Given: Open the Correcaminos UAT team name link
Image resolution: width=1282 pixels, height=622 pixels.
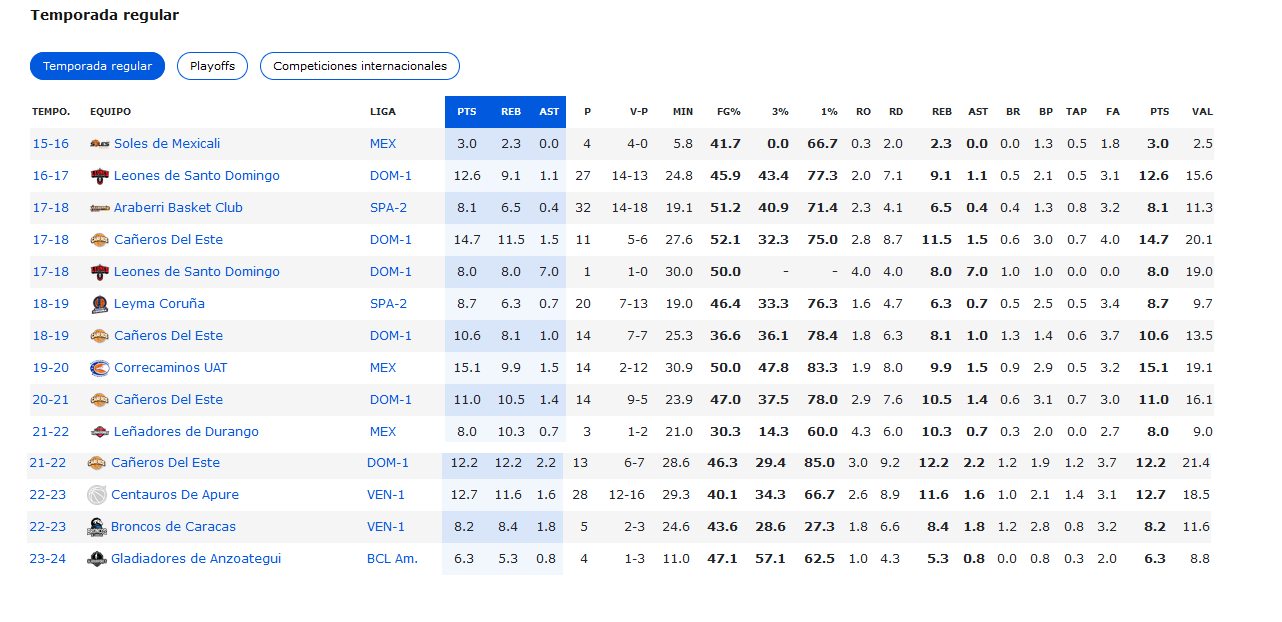Looking at the screenshot, I should pos(170,368).
